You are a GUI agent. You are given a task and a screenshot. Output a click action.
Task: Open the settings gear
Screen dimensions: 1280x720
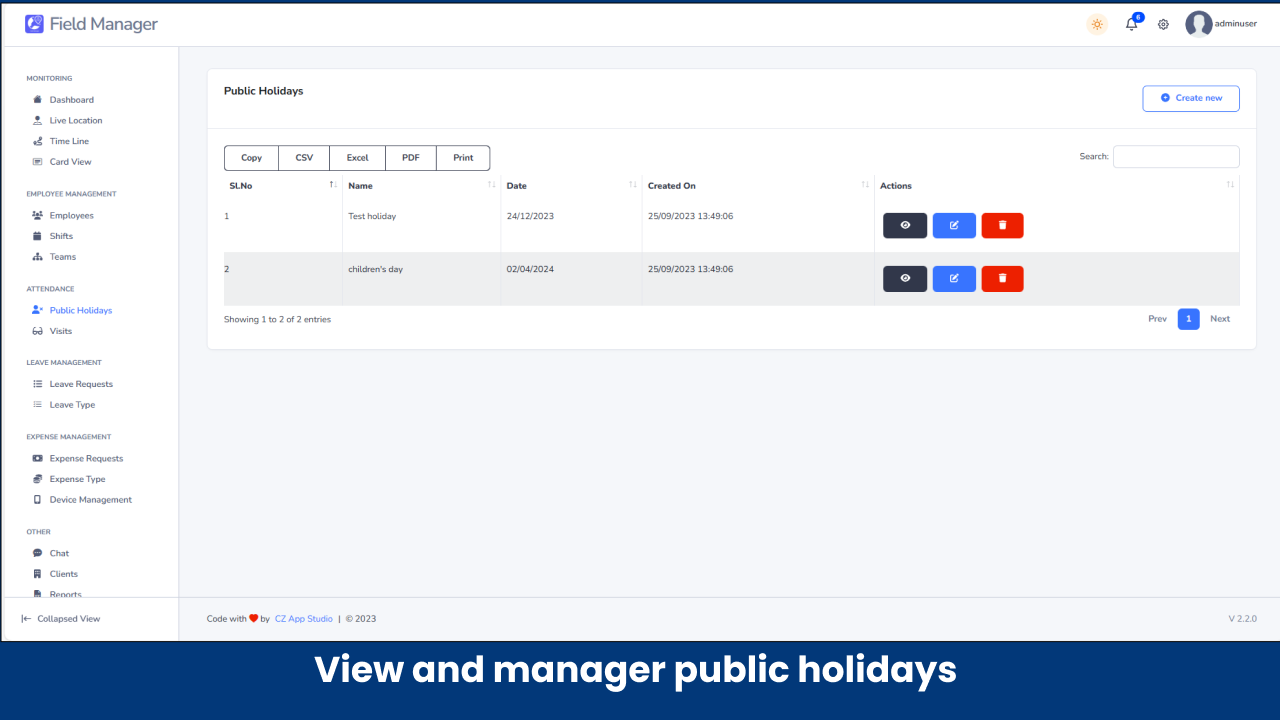tap(1163, 23)
